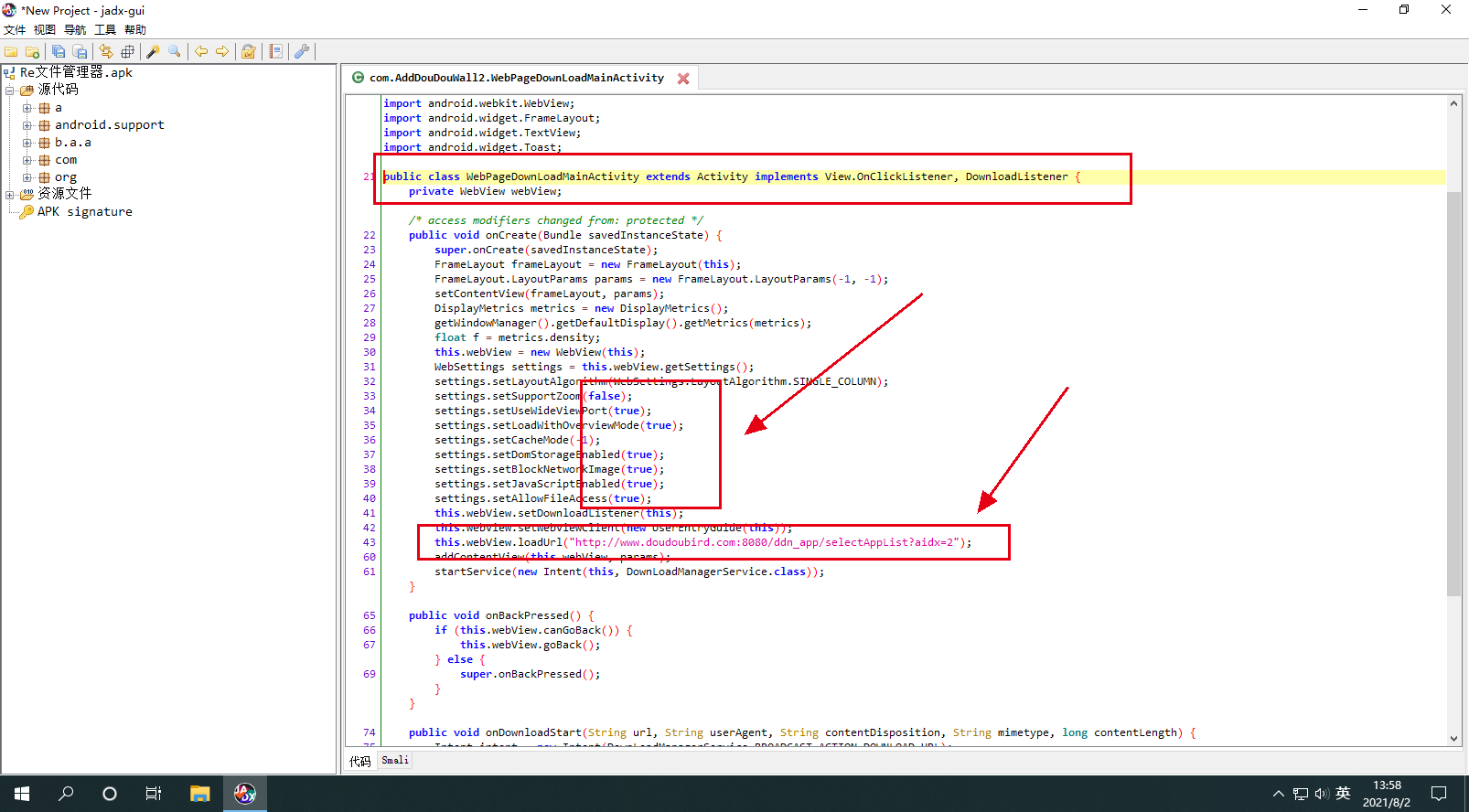Click the Add files toolbar icon
The image size is (1469, 812).
click(x=32, y=52)
